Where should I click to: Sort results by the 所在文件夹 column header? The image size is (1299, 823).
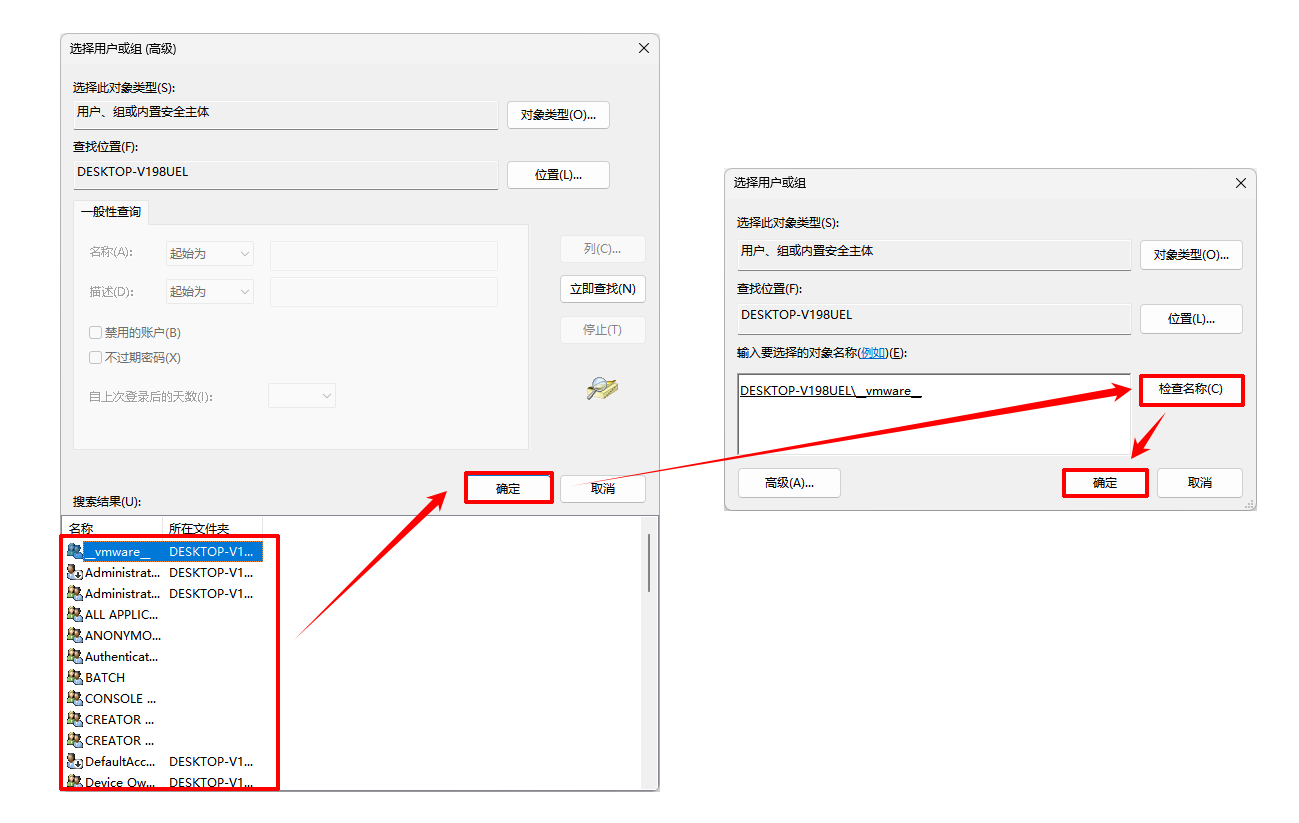pos(212,527)
